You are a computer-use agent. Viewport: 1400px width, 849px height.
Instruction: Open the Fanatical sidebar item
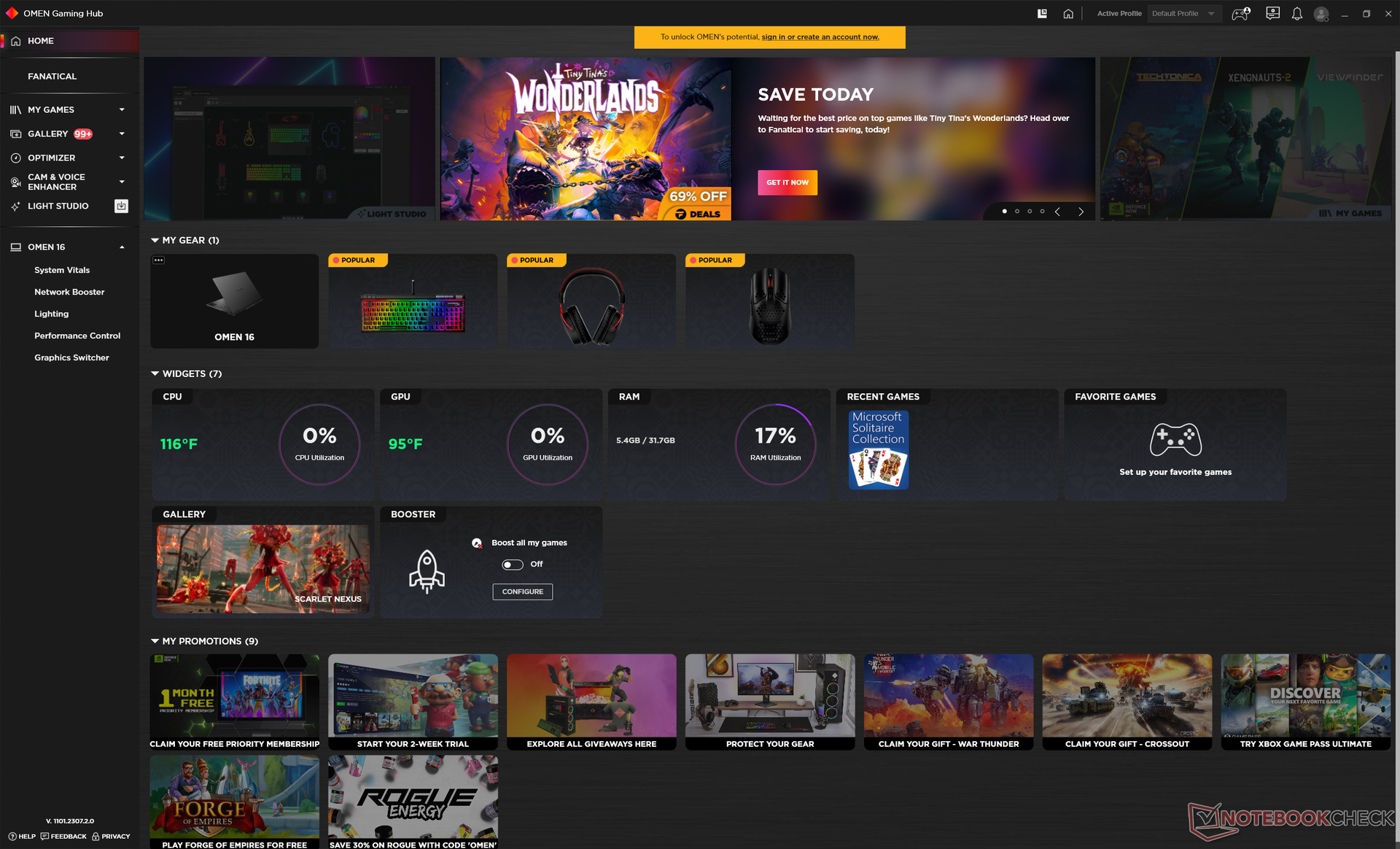(x=52, y=76)
